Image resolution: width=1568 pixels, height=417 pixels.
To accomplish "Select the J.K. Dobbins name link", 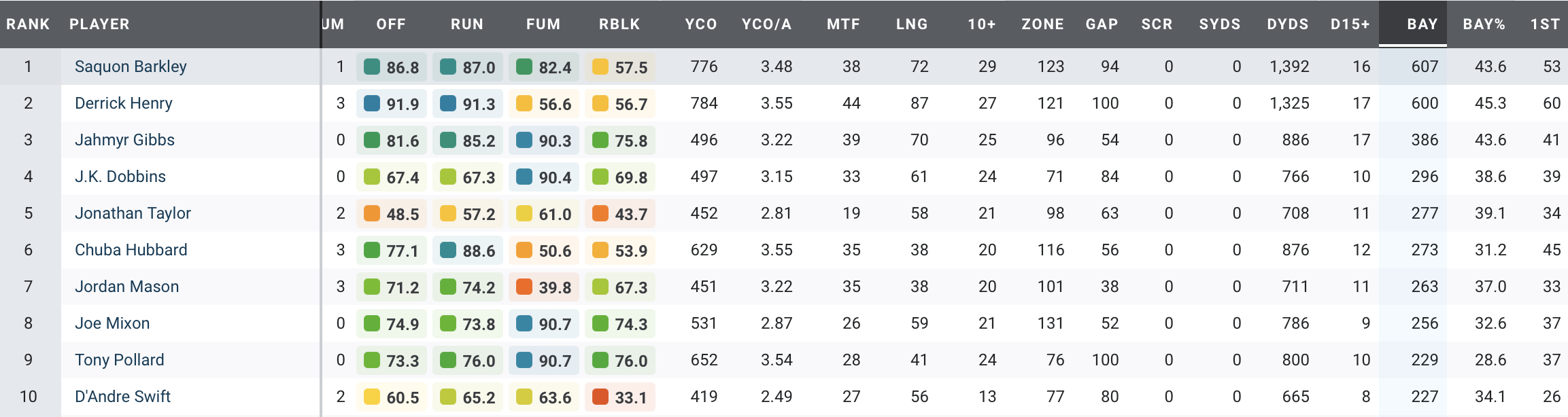I will pyautogui.click(x=120, y=177).
